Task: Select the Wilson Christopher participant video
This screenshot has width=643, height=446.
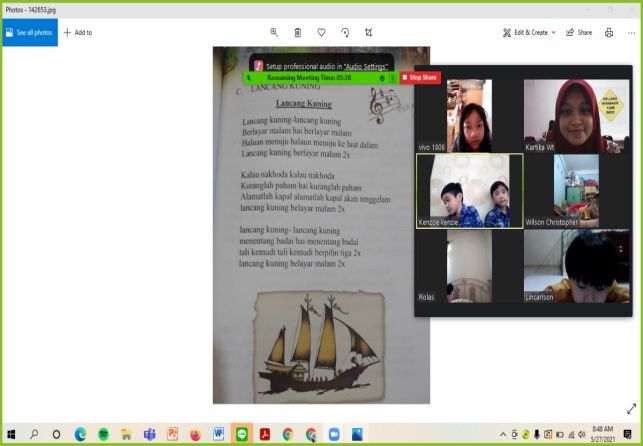Action: 577,191
